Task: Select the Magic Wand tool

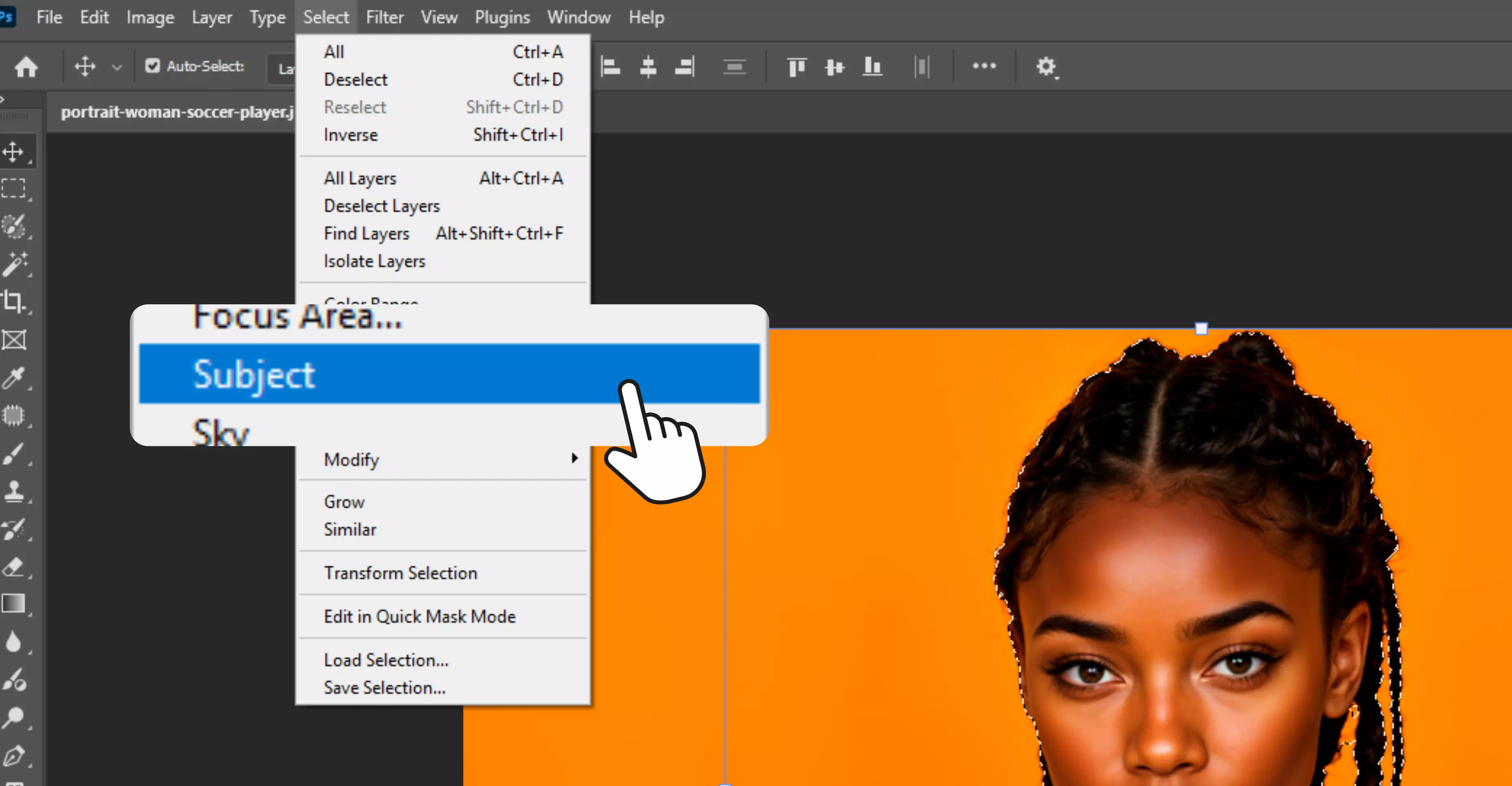Action: (14, 264)
